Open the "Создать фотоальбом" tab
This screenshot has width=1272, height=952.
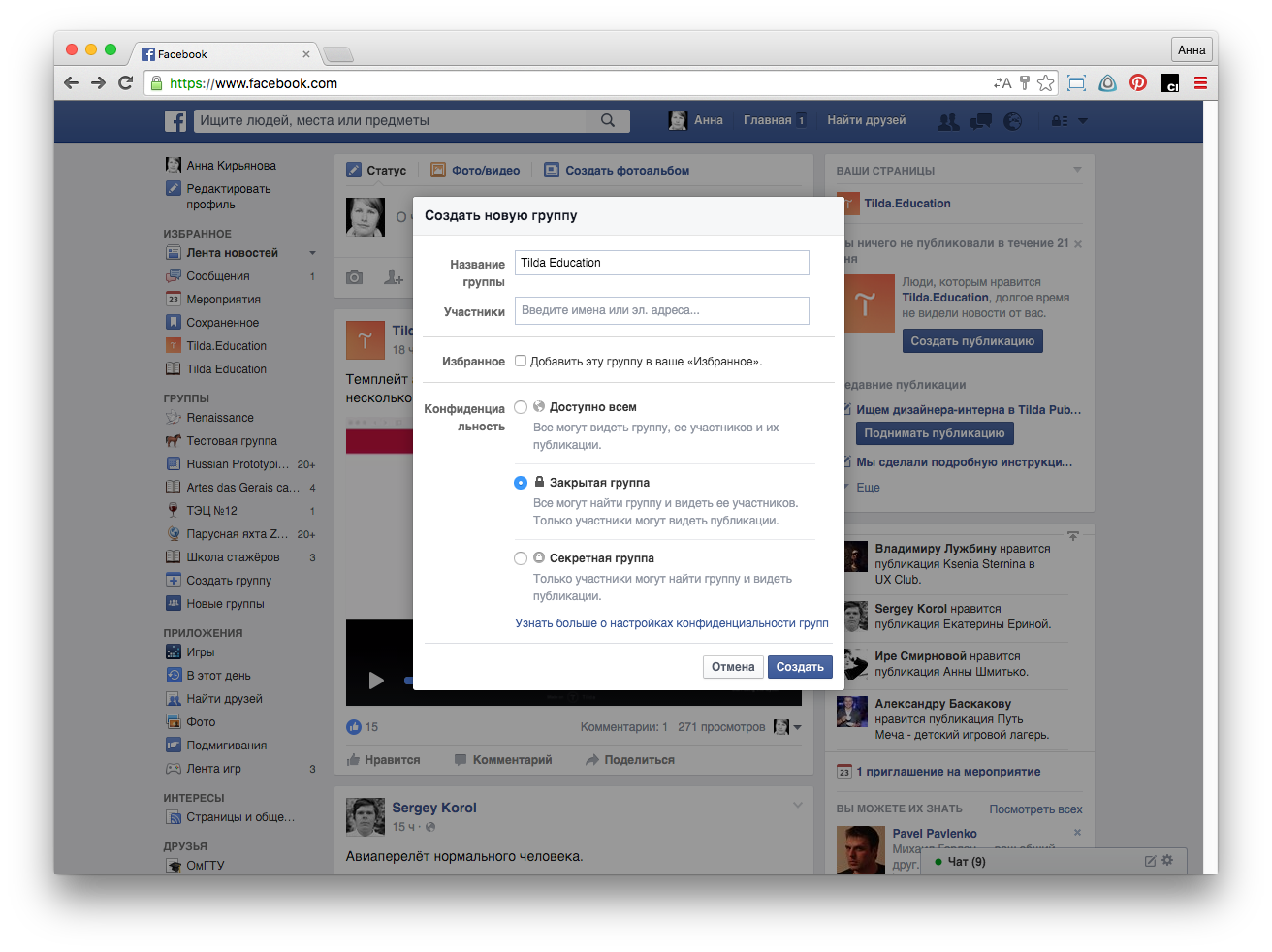[x=617, y=171]
